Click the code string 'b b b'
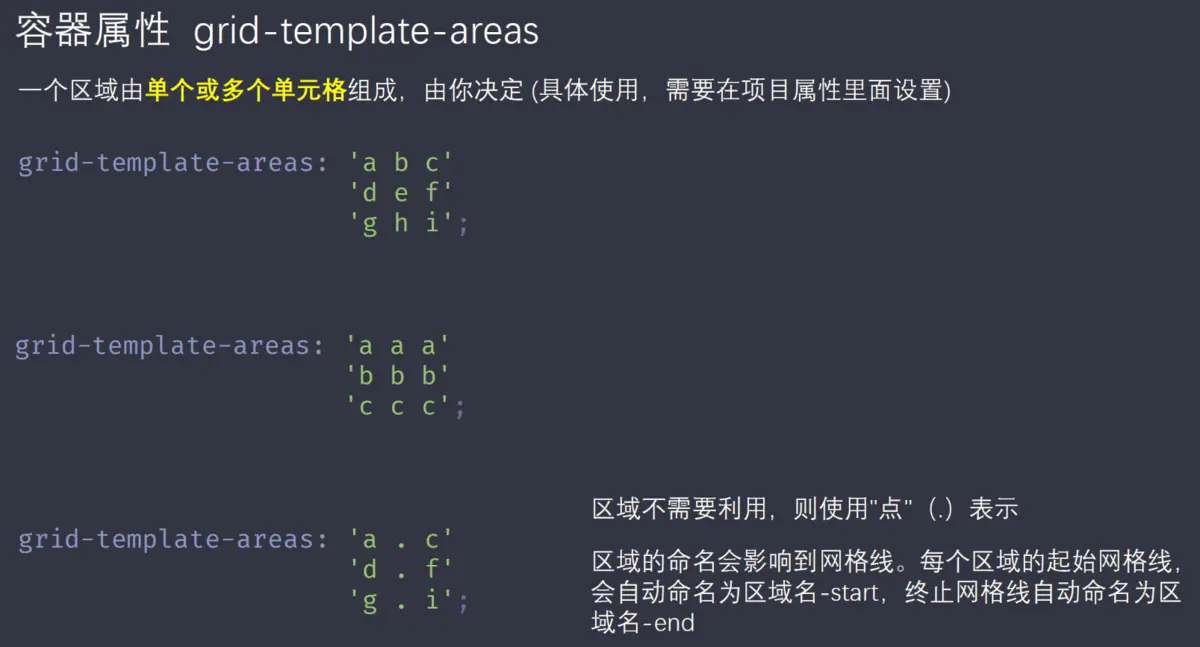Screen dimensions: 1200x647 coord(397,376)
